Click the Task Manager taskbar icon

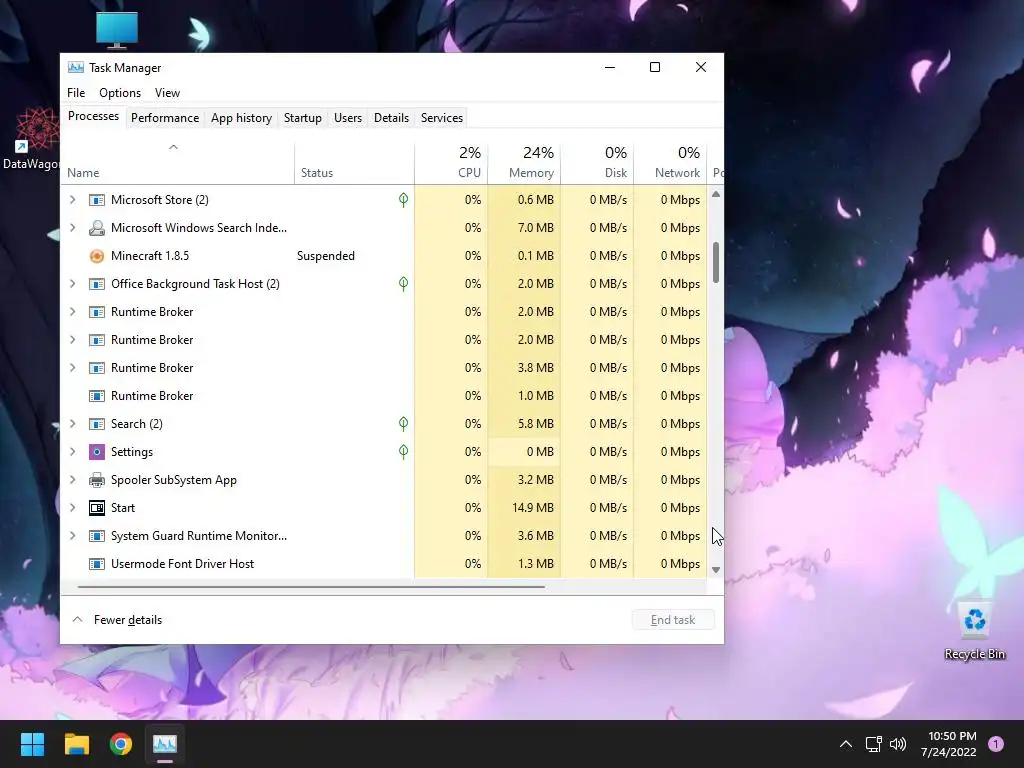click(165, 744)
